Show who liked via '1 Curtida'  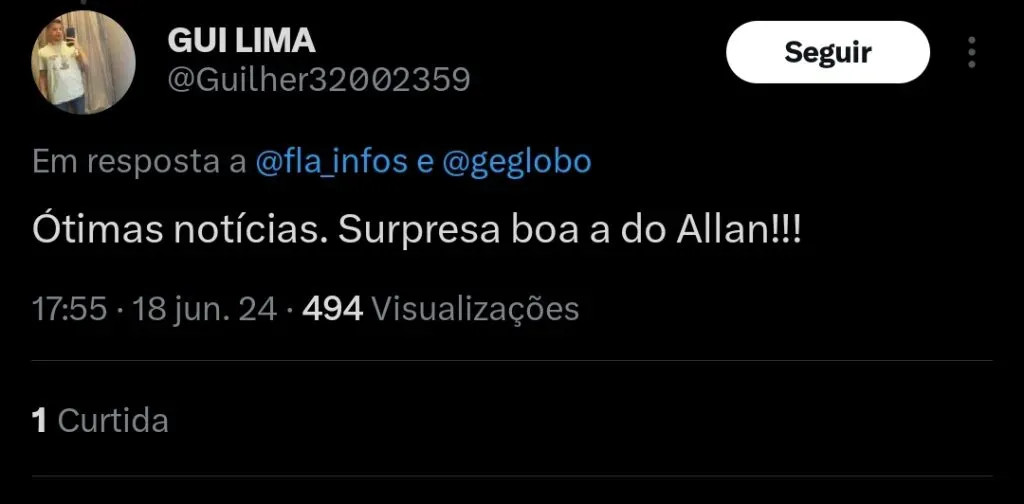100,420
